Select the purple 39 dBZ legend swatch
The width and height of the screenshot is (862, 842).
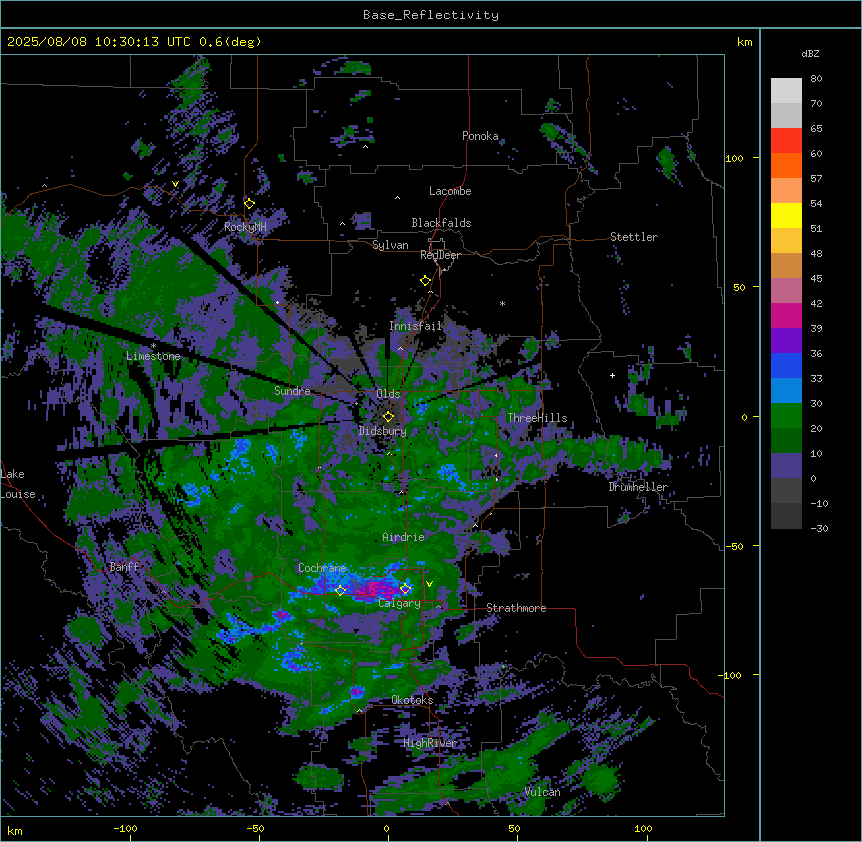[786, 341]
